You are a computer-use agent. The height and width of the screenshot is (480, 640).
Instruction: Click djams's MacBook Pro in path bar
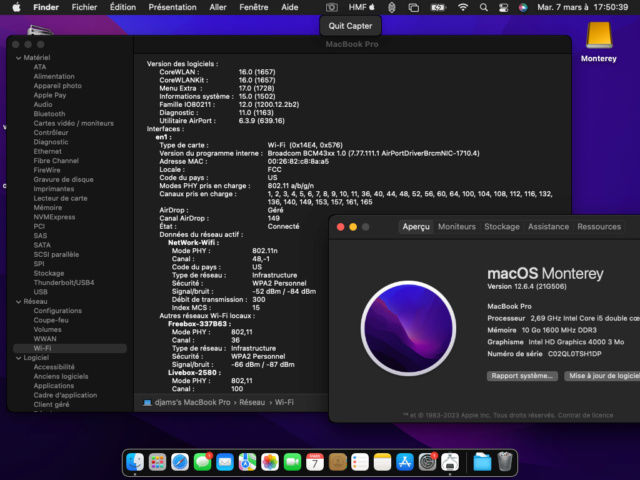pyautogui.click(x=192, y=402)
